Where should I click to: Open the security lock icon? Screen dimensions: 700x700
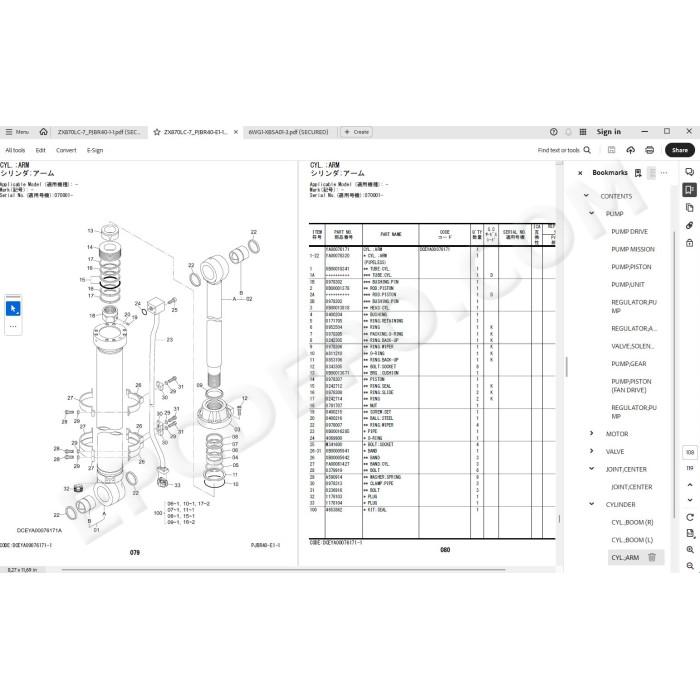(689, 243)
